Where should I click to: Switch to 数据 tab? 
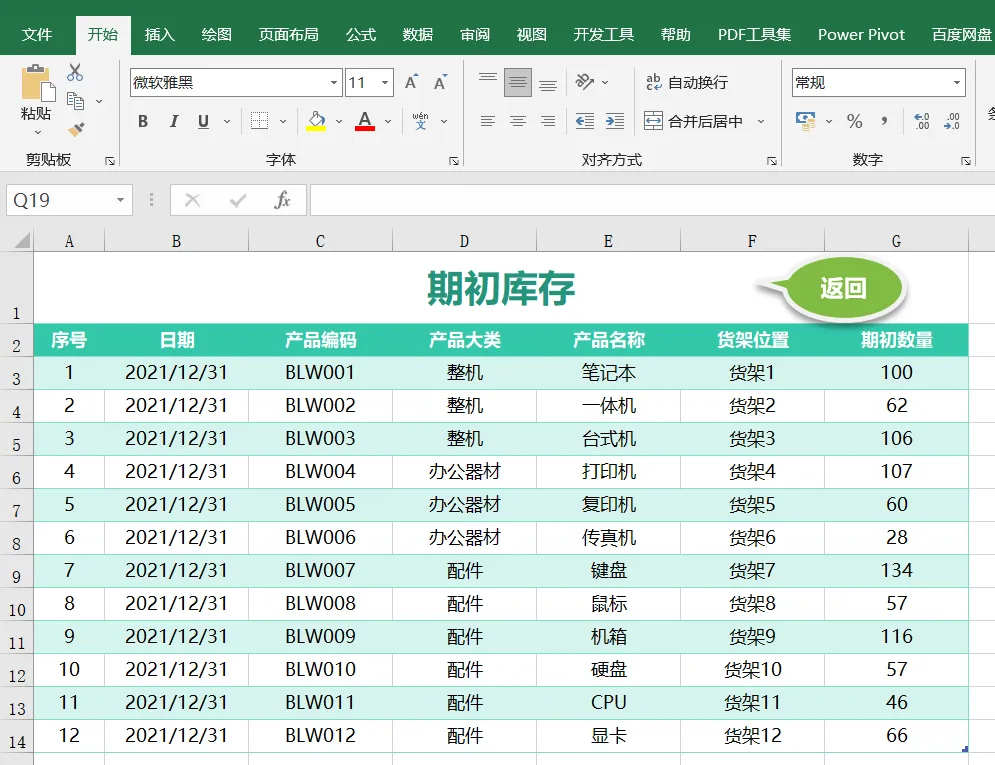[418, 35]
